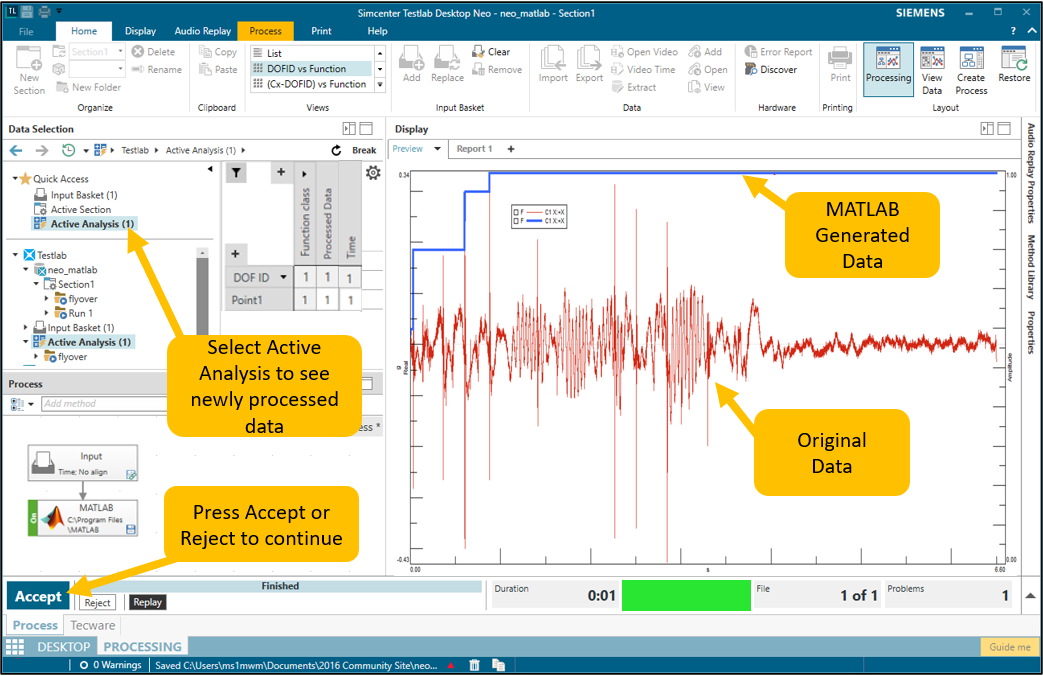The height and width of the screenshot is (676, 1043).
Task: Switch to the Report 1 tab
Action: tap(474, 149)
